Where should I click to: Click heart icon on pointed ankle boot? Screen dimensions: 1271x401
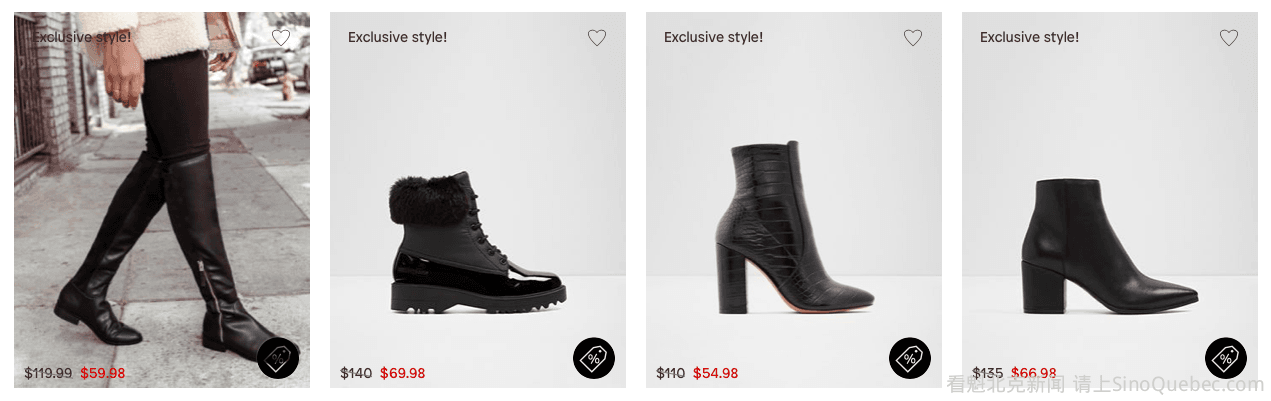click(x=1229, y=38)
